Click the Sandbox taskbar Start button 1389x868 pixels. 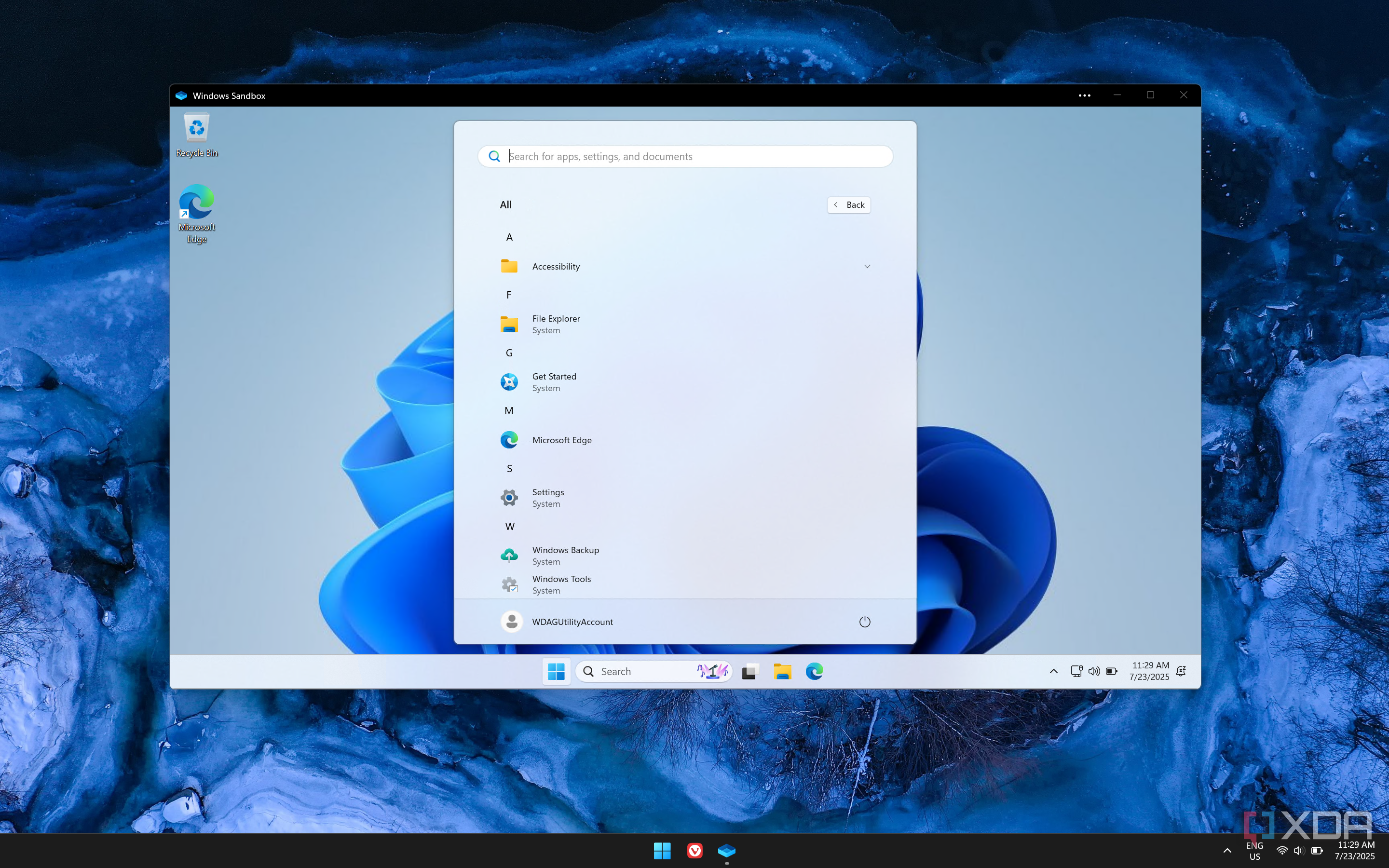tap(556, 671)
